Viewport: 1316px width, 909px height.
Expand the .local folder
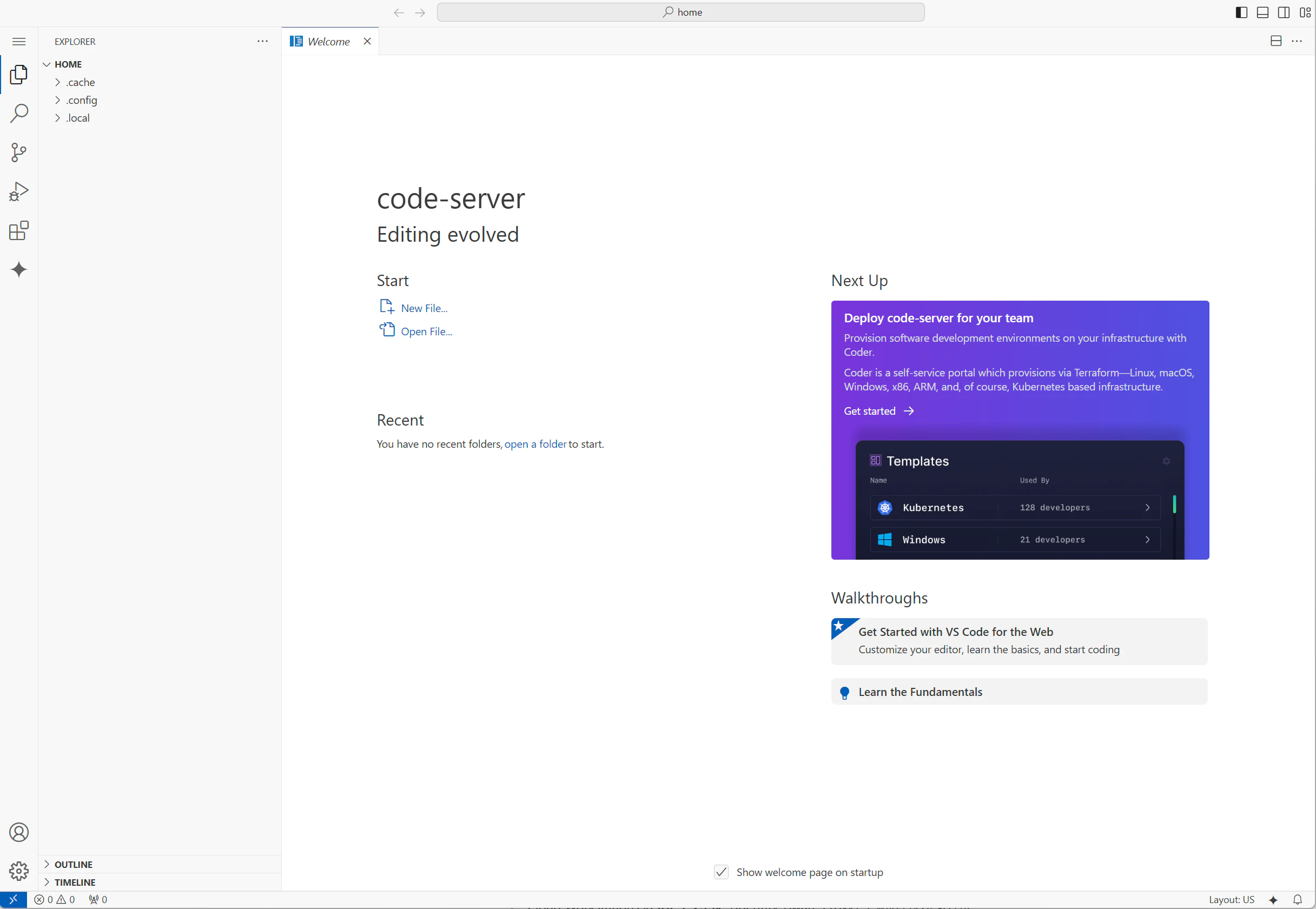[x=160, y=118]
